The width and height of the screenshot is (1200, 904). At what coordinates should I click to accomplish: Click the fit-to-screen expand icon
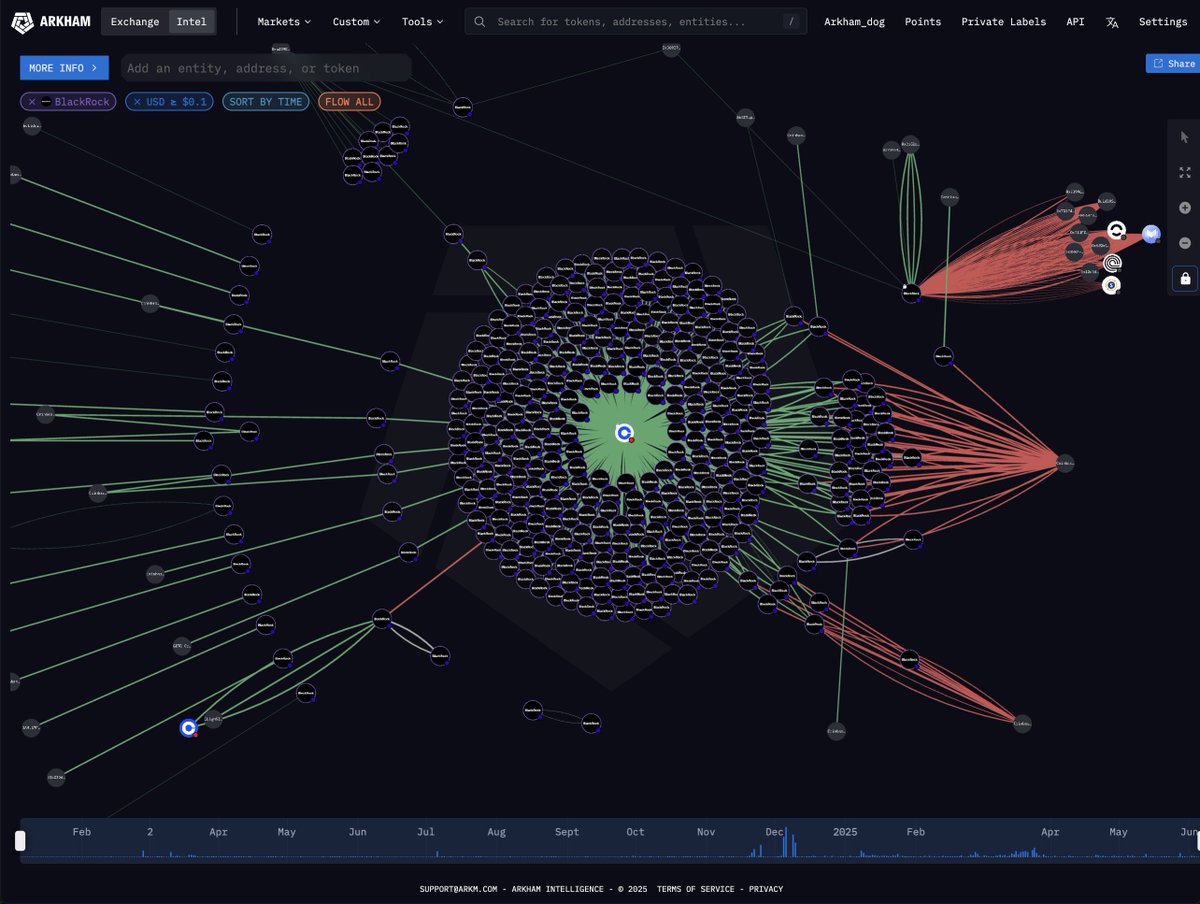pos(1185,172)
